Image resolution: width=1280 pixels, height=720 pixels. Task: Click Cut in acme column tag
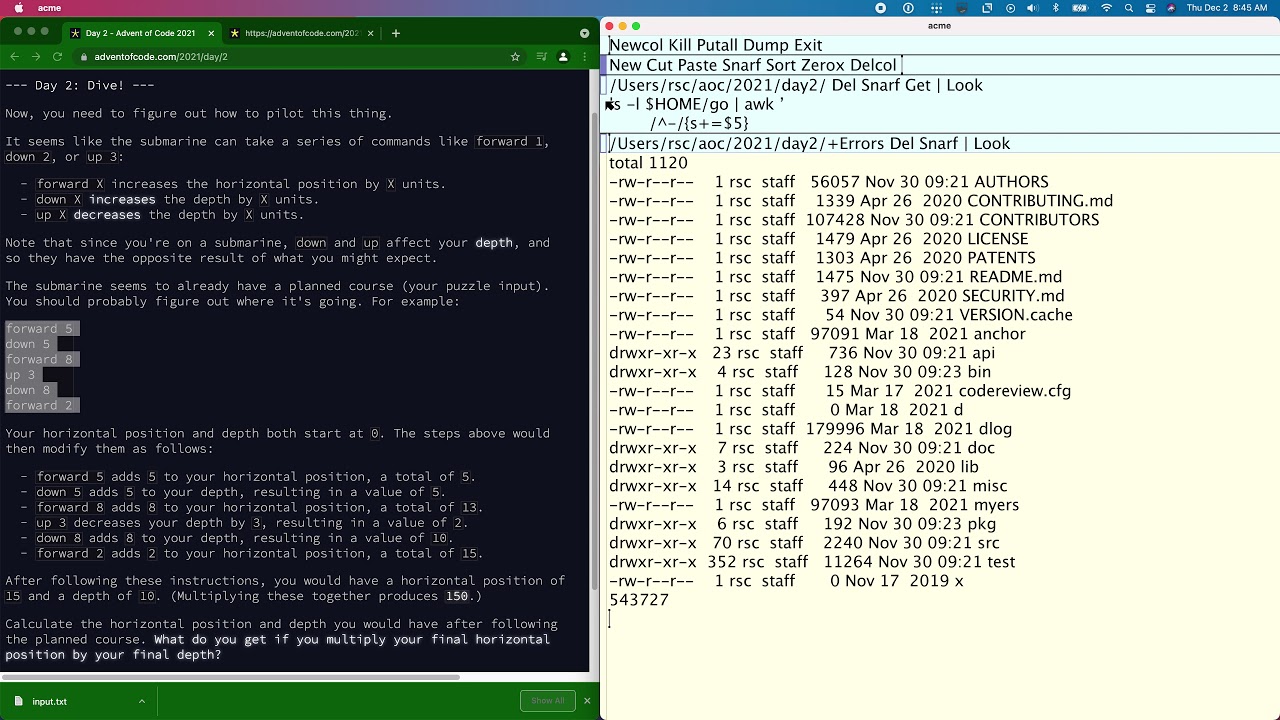pyautogui.click(x=660, y=65)
